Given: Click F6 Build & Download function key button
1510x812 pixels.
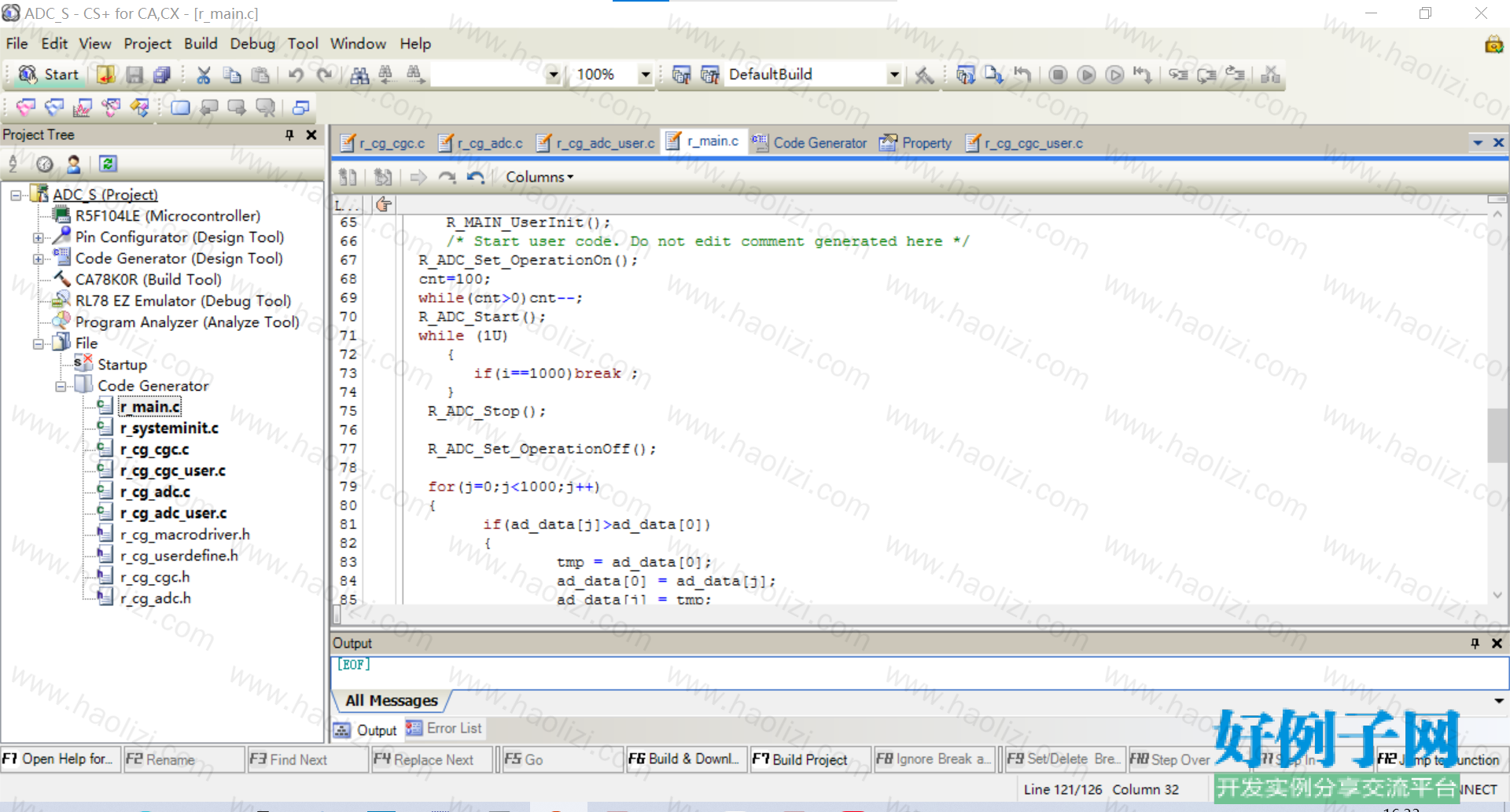Looking at the screenshot, I should pos(686,759).
